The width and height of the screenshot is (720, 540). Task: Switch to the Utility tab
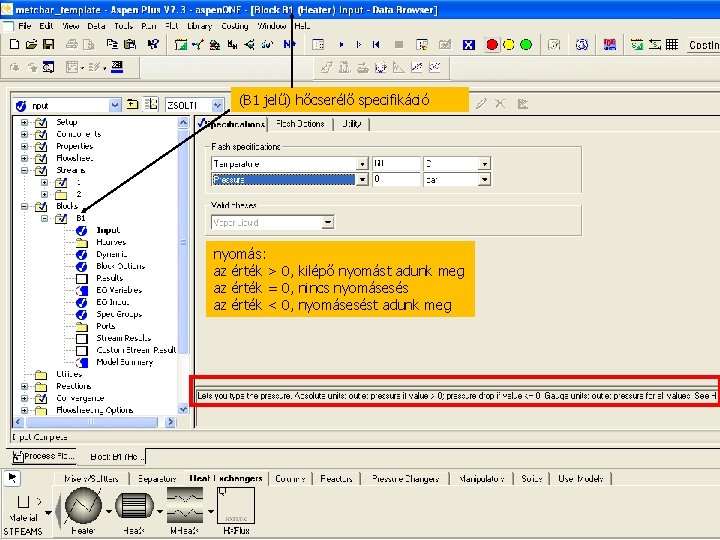coord(352,124)
